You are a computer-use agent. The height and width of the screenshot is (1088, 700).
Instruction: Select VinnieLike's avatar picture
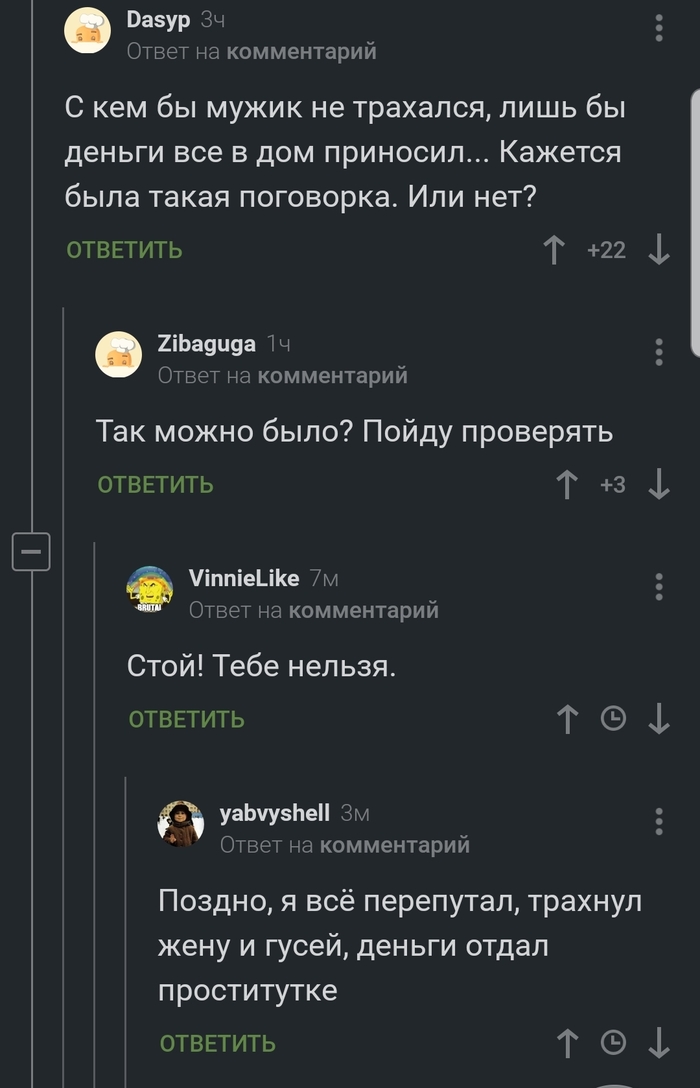point(150,588)
